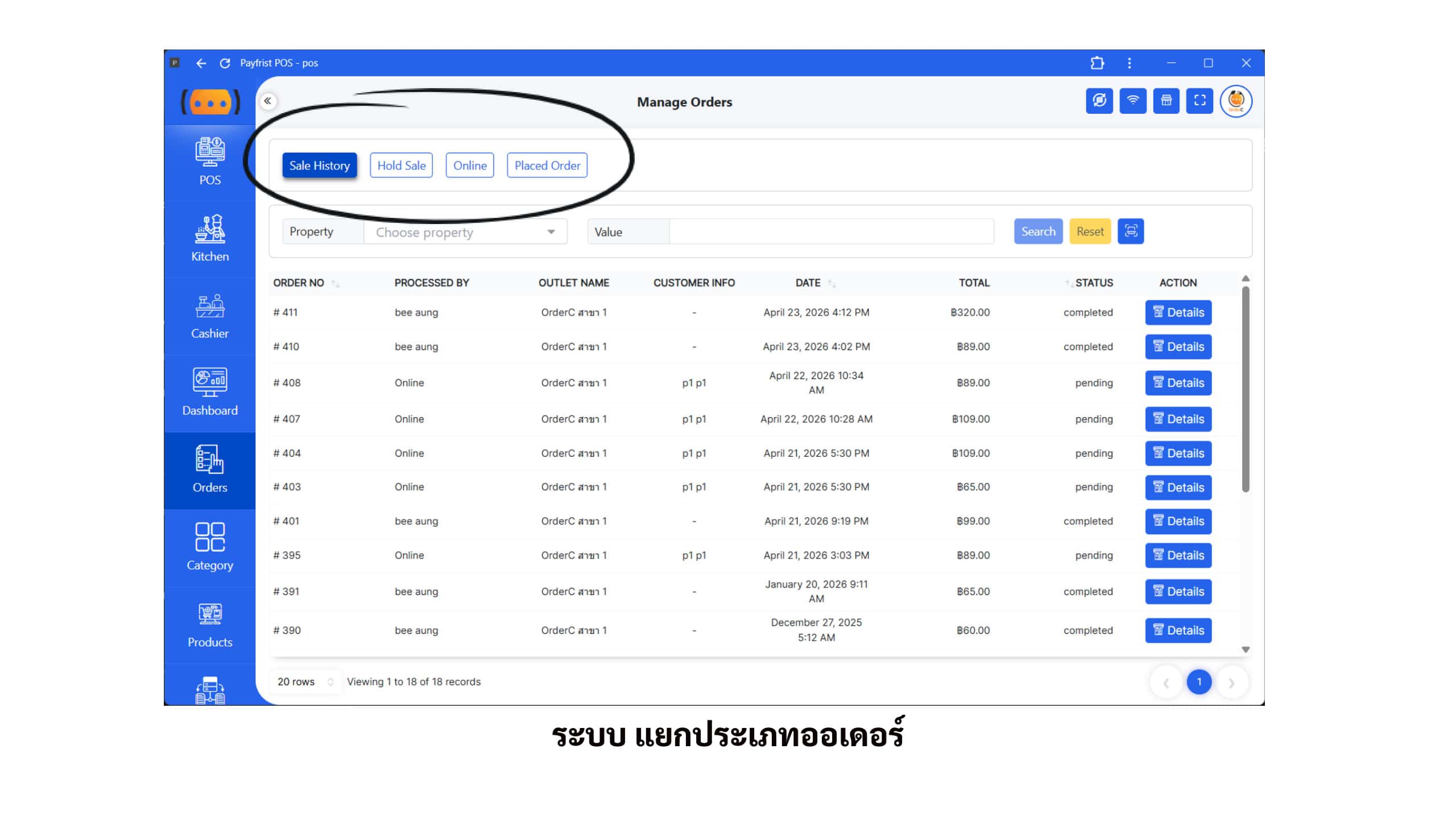Open the Products sidebar item

(210, 624)
